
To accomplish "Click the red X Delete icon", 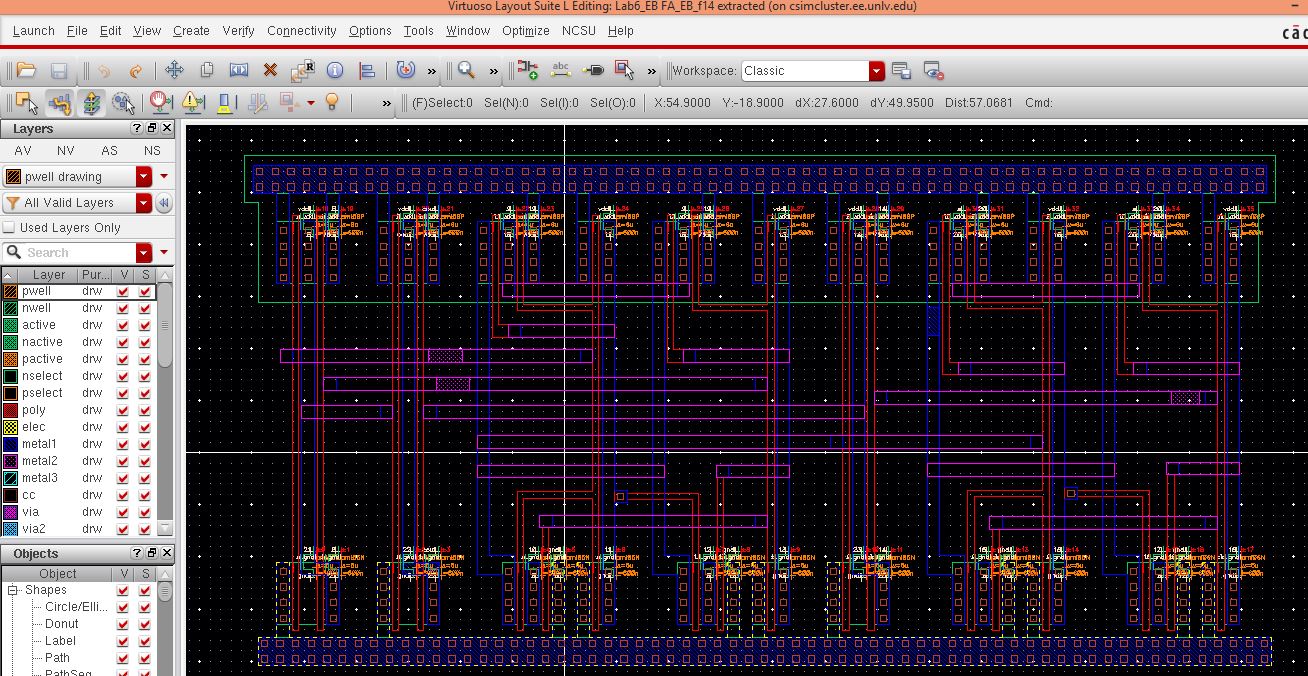I will (270, 70).
